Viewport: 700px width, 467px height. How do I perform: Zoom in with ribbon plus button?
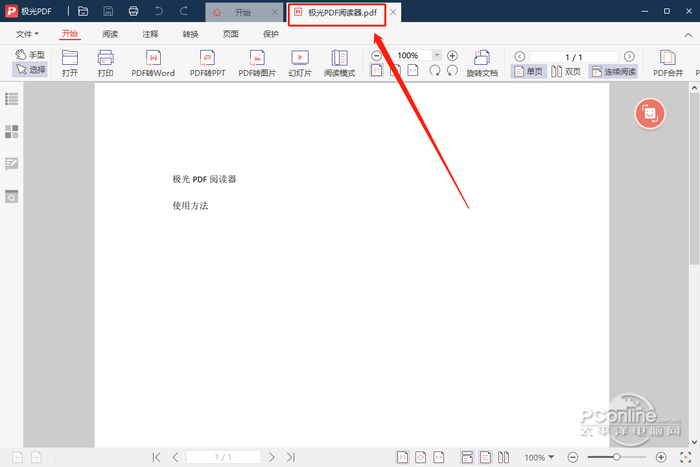click(x=452, y=56)
